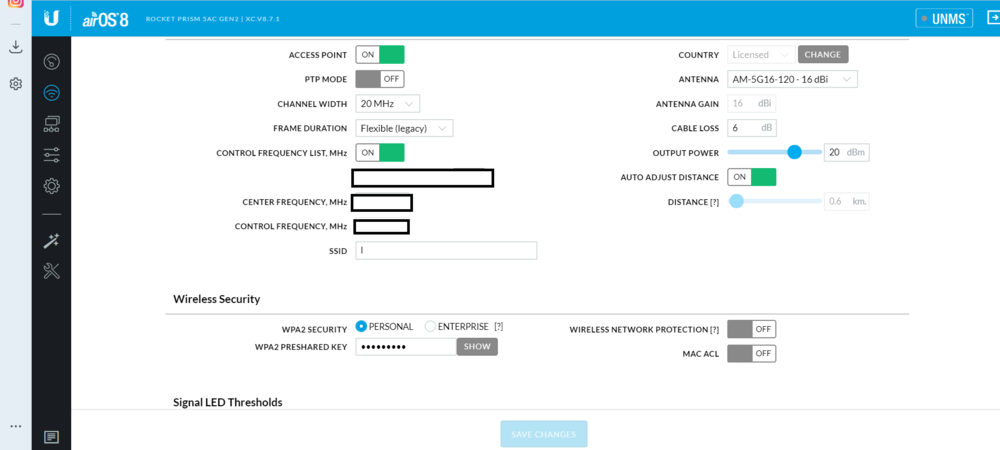This screenshot has height=450, width=1000.
Task: Open the dashboard gauge icon in sidebar
Action: (x=51, y=62)
